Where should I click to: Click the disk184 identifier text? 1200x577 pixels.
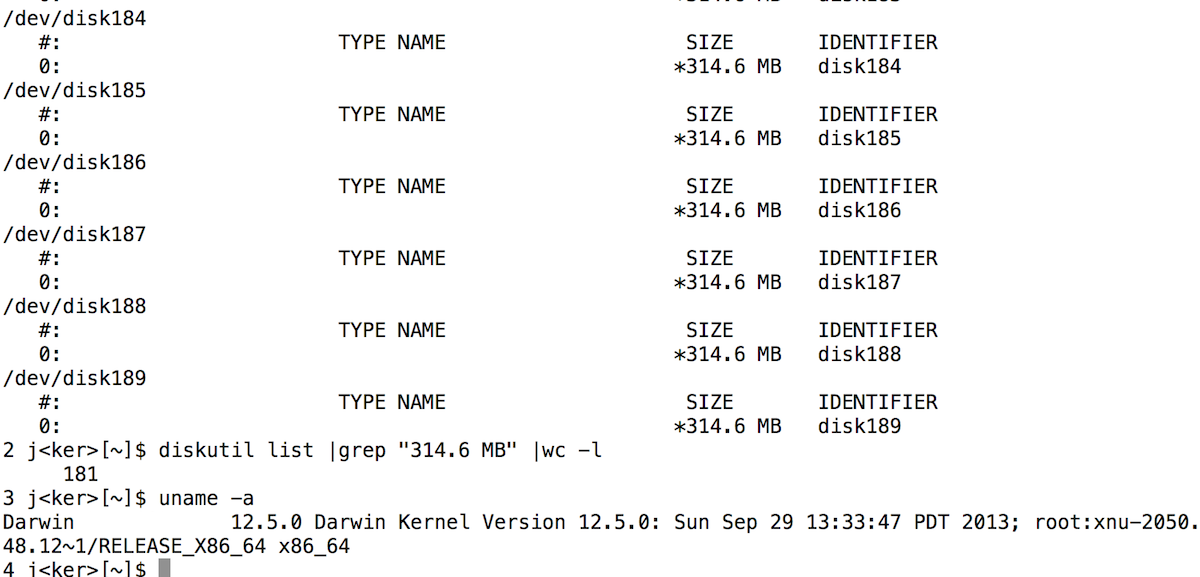(859, 66)
